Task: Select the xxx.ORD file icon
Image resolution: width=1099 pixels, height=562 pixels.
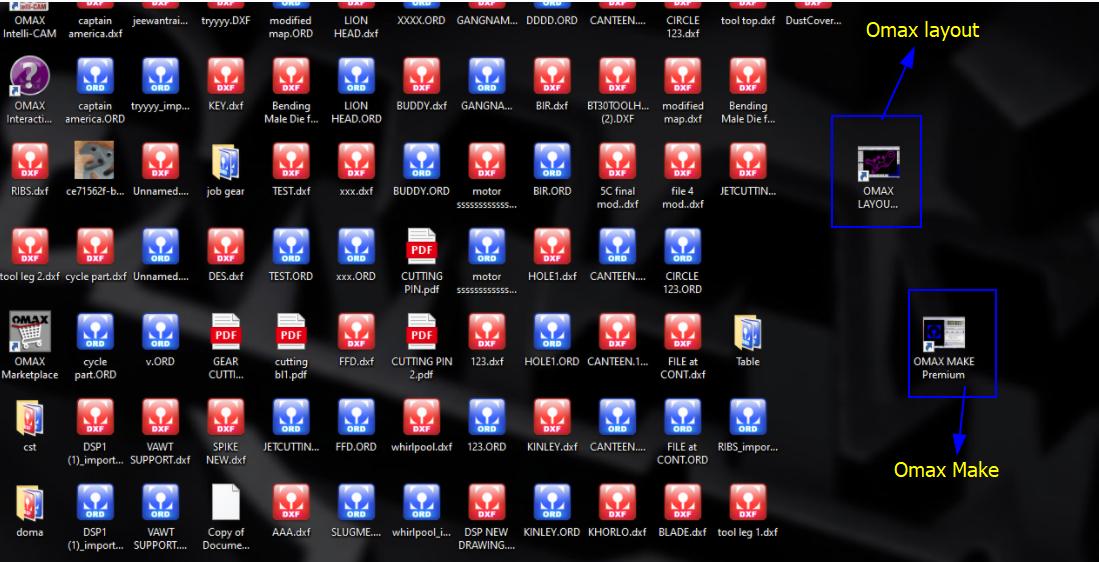Action: (x=356, y=247)
